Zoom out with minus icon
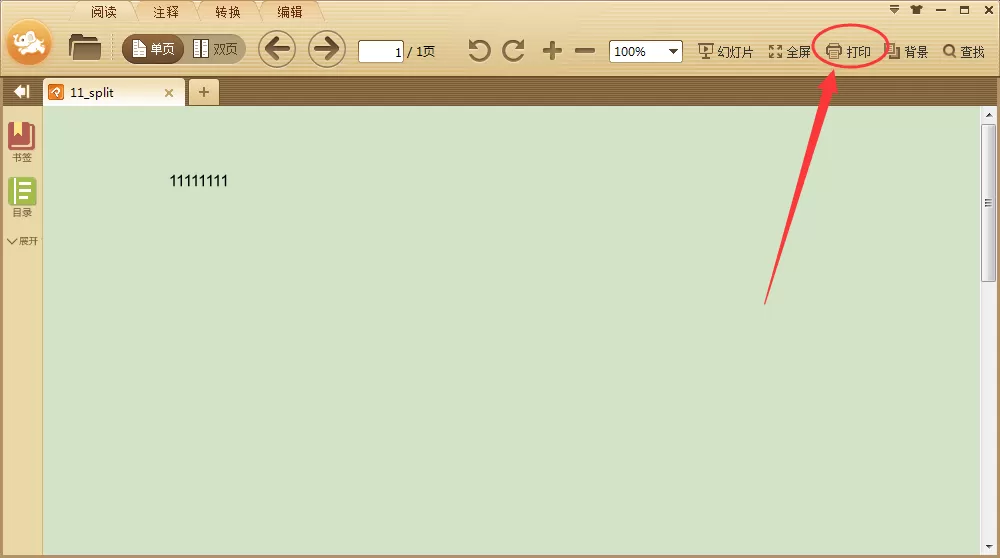 [585, 51]
